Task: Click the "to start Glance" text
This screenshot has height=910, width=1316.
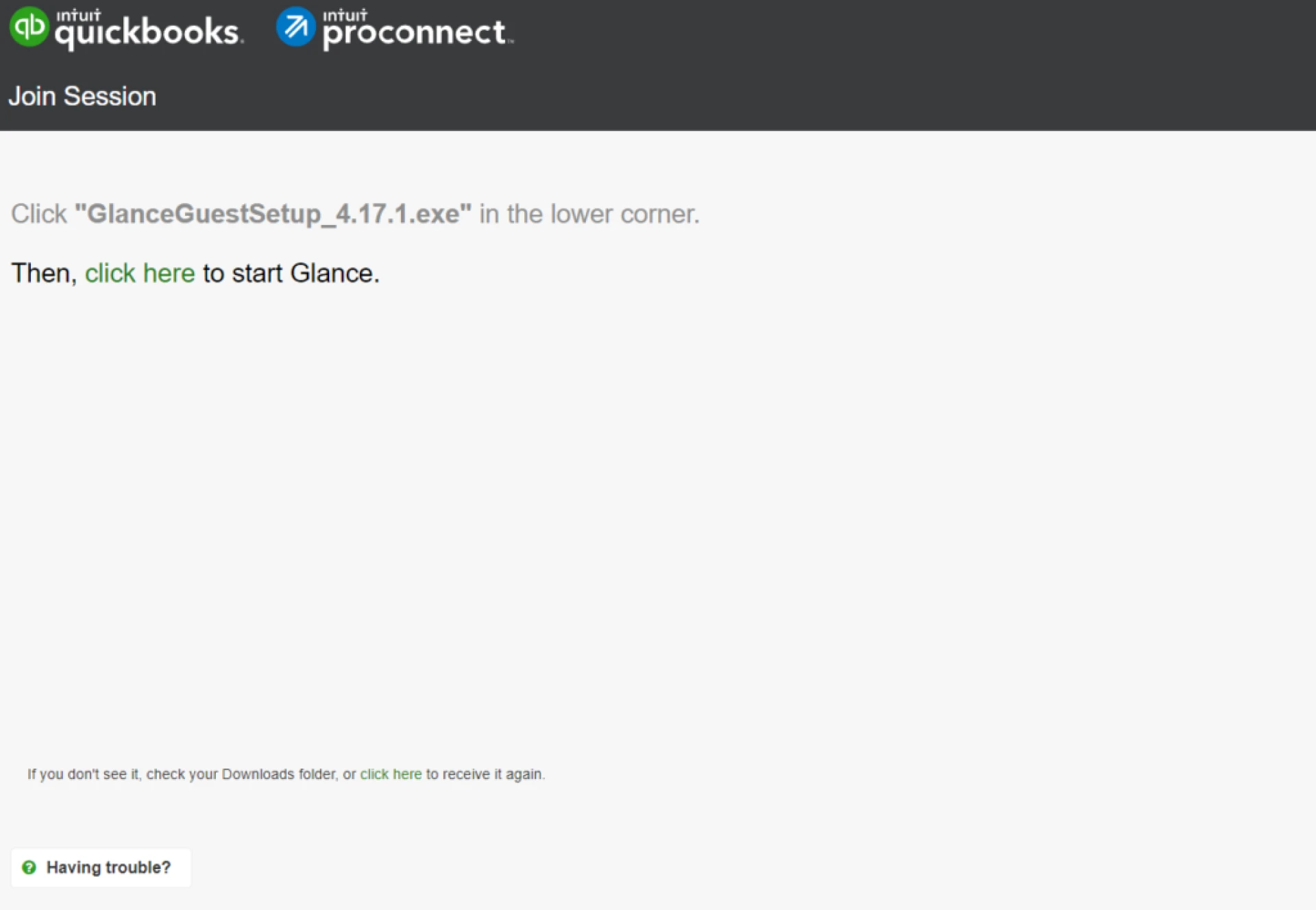Action: click(x=291, y=273)
